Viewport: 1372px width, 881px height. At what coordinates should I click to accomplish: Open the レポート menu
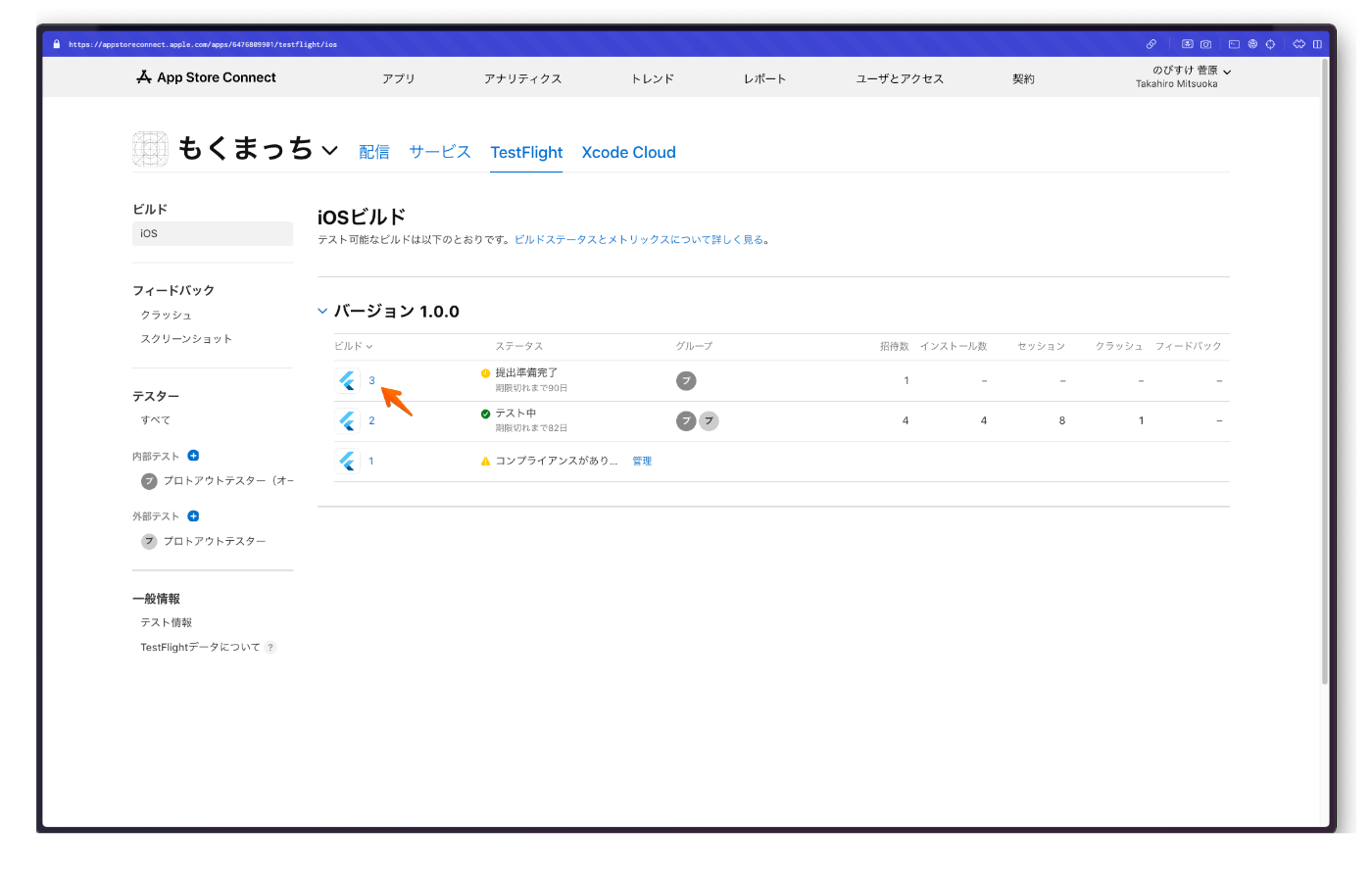pyautogui.click(x=764, y=78)
